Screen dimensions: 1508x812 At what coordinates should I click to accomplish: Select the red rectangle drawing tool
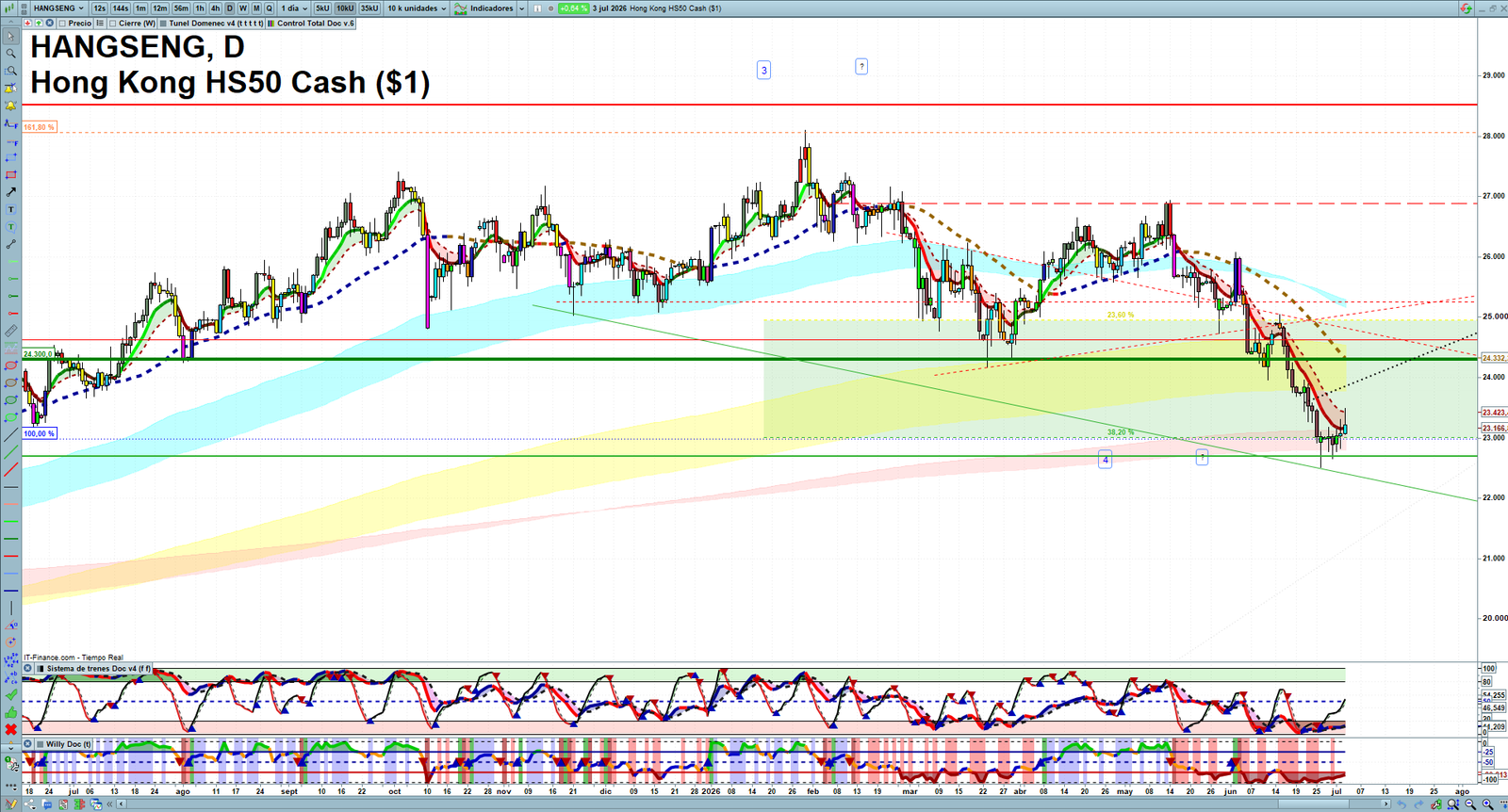(x=10, y=174)
